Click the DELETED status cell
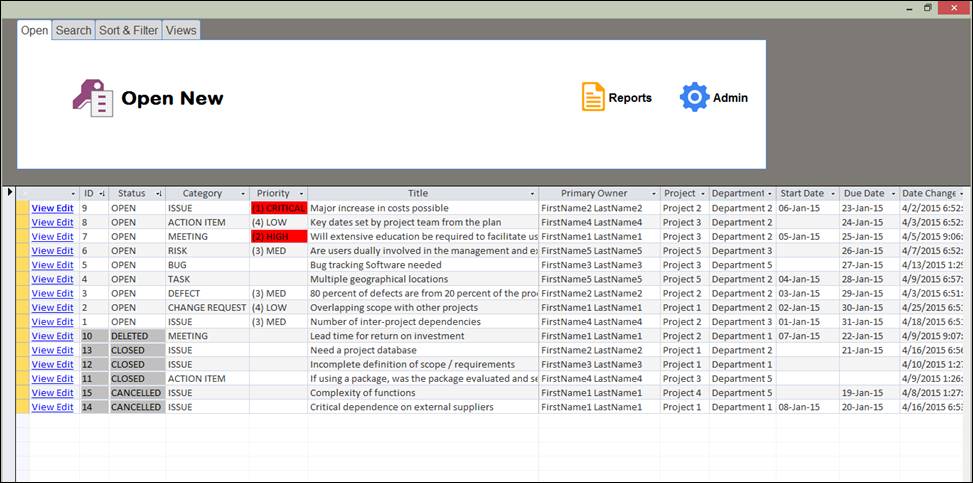This screenshot has height=483, width=973. [x=137, y=336]
